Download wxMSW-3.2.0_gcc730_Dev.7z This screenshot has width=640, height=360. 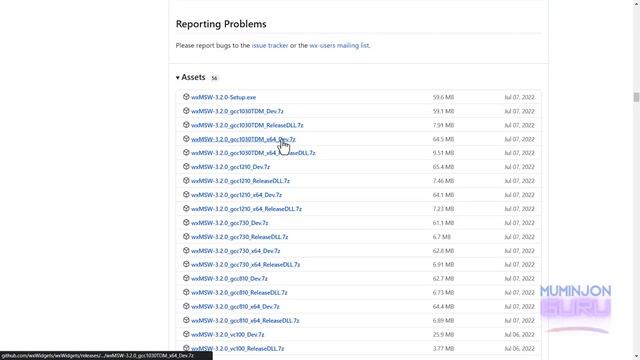(229, 223)
